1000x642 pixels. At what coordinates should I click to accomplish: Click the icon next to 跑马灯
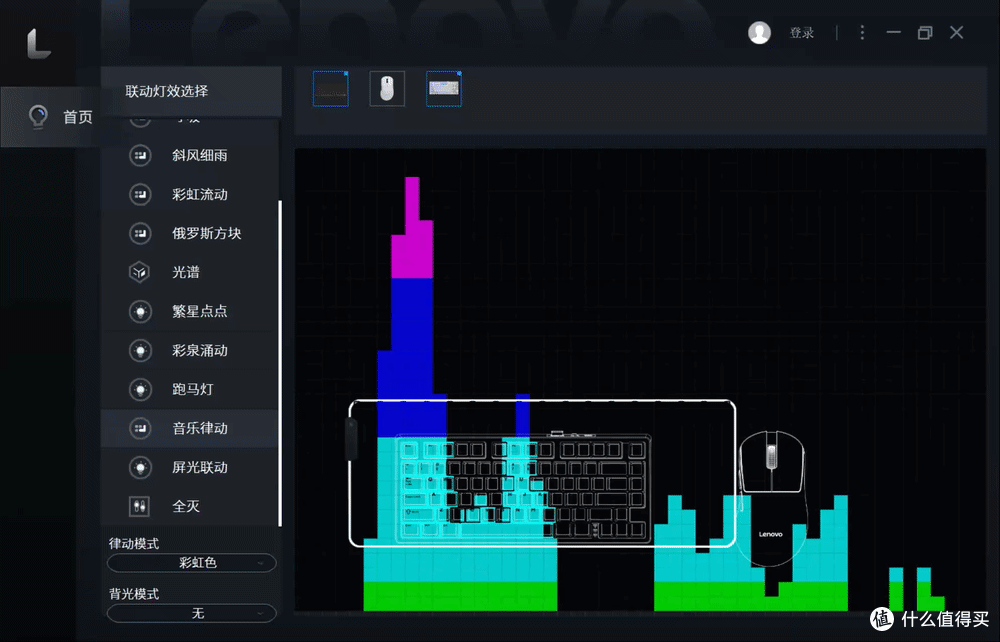pos(140,390)
